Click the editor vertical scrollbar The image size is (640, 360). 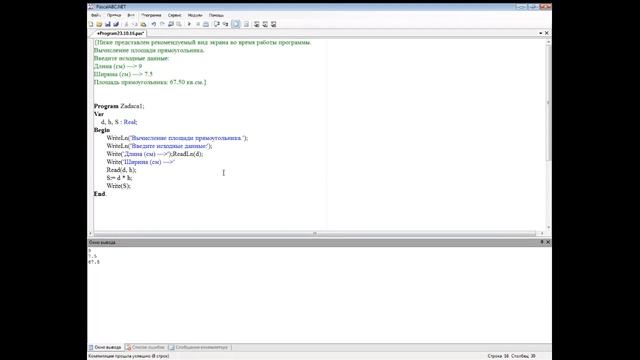pos(548,102)
